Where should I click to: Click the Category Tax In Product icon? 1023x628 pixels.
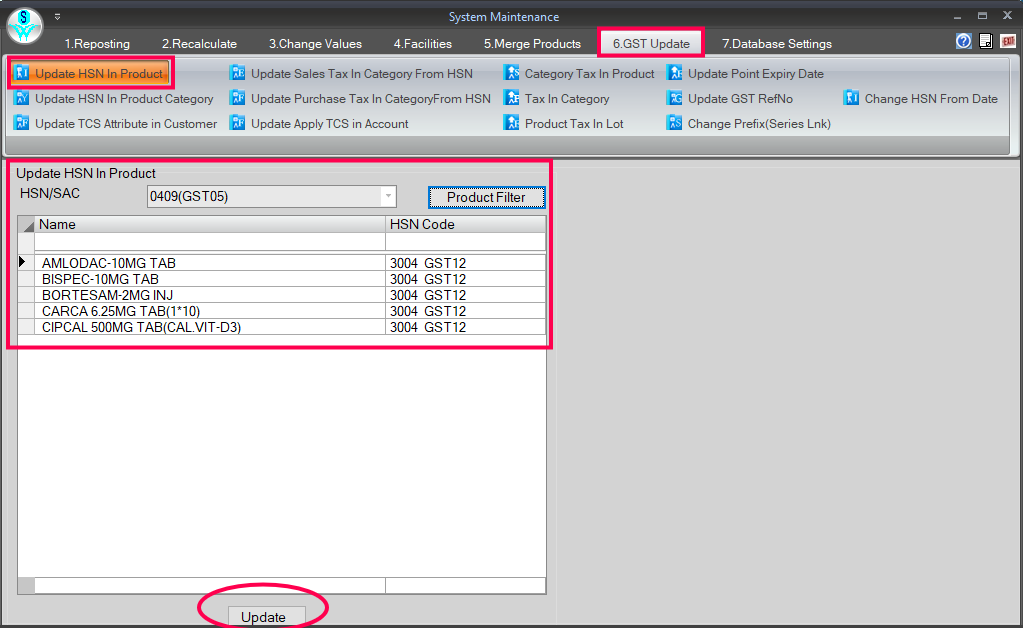click(x=512, y=74)
